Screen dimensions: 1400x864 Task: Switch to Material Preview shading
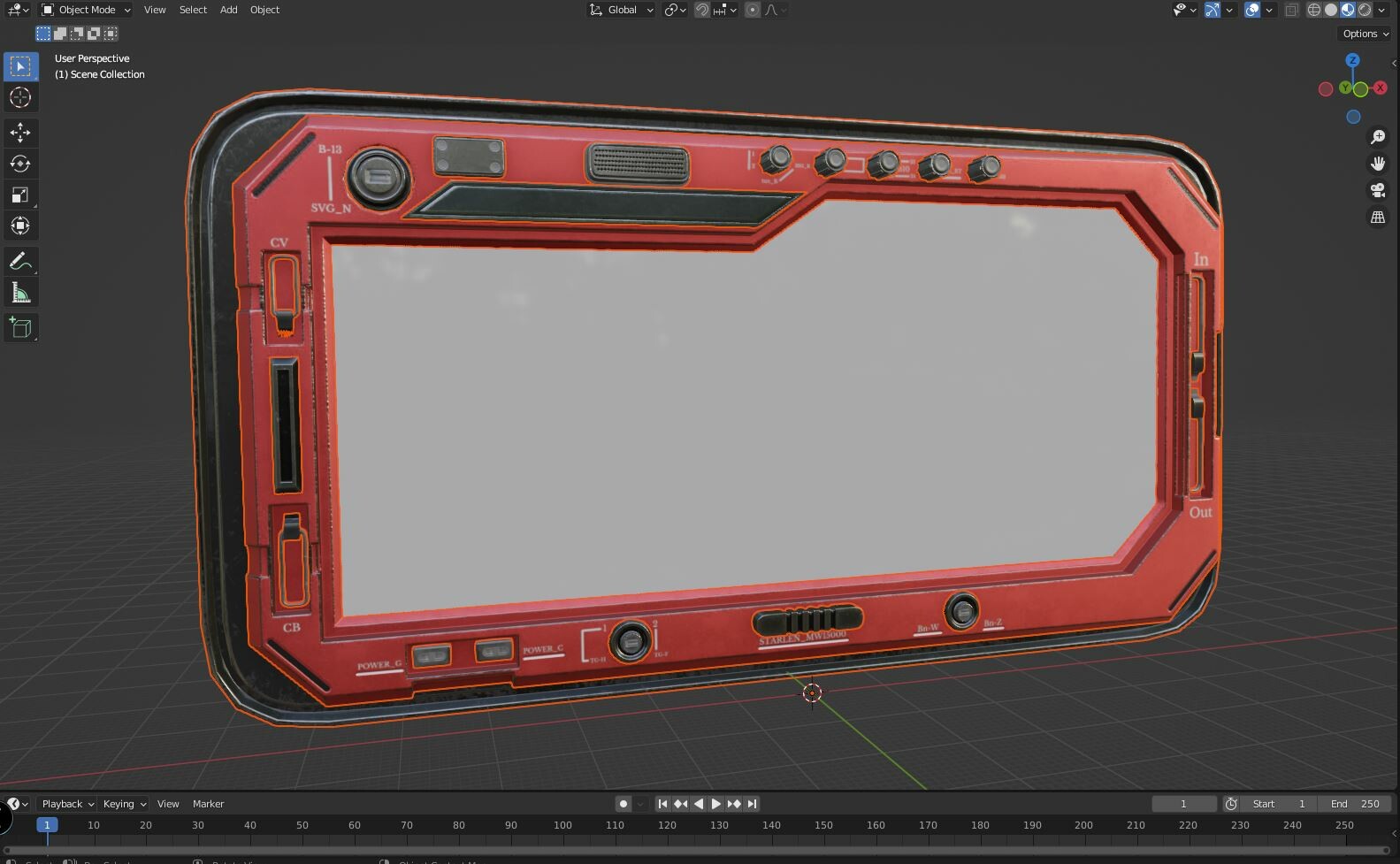point(1348,10)
